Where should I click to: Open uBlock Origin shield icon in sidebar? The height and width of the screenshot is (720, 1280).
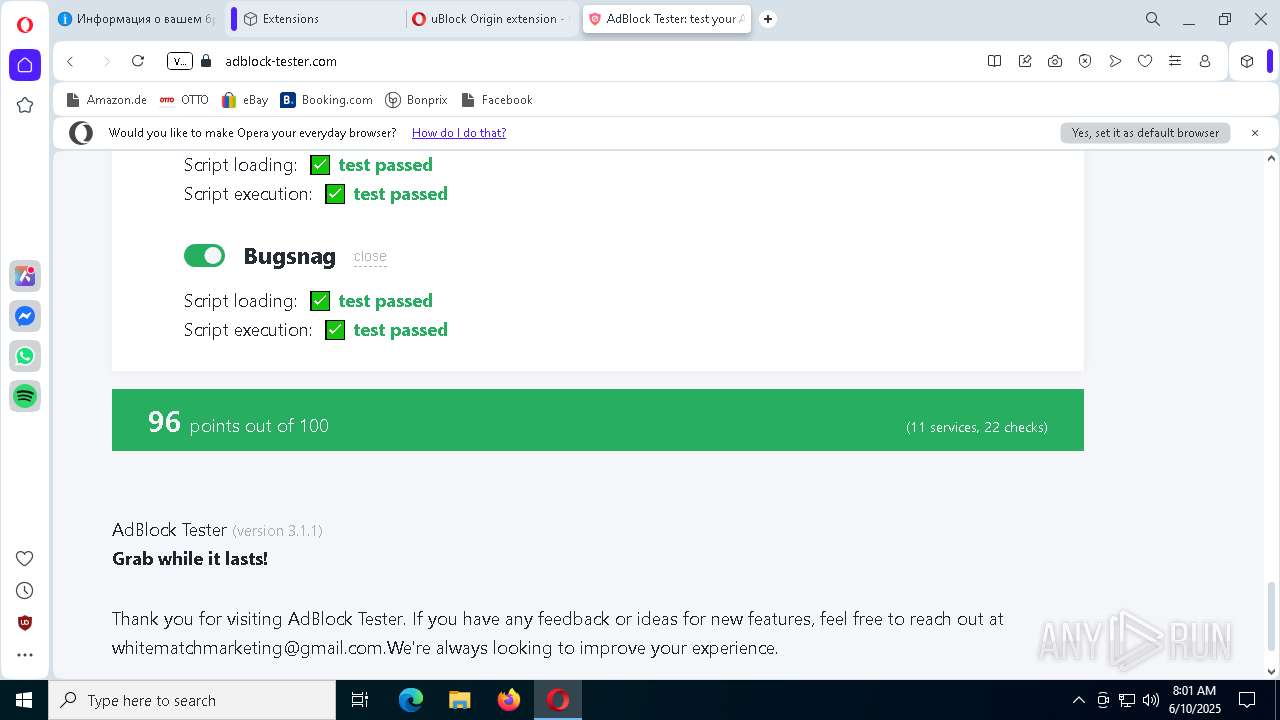25,622
